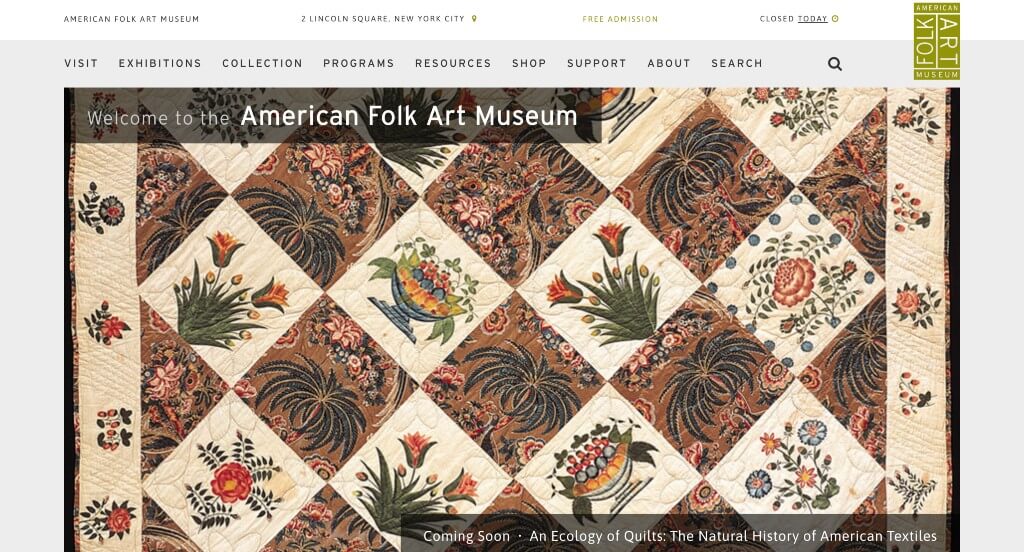The width and height of the screenshot is (1024, 552).
Task: Open the Collection menu
Action: (x=263, y=63)
